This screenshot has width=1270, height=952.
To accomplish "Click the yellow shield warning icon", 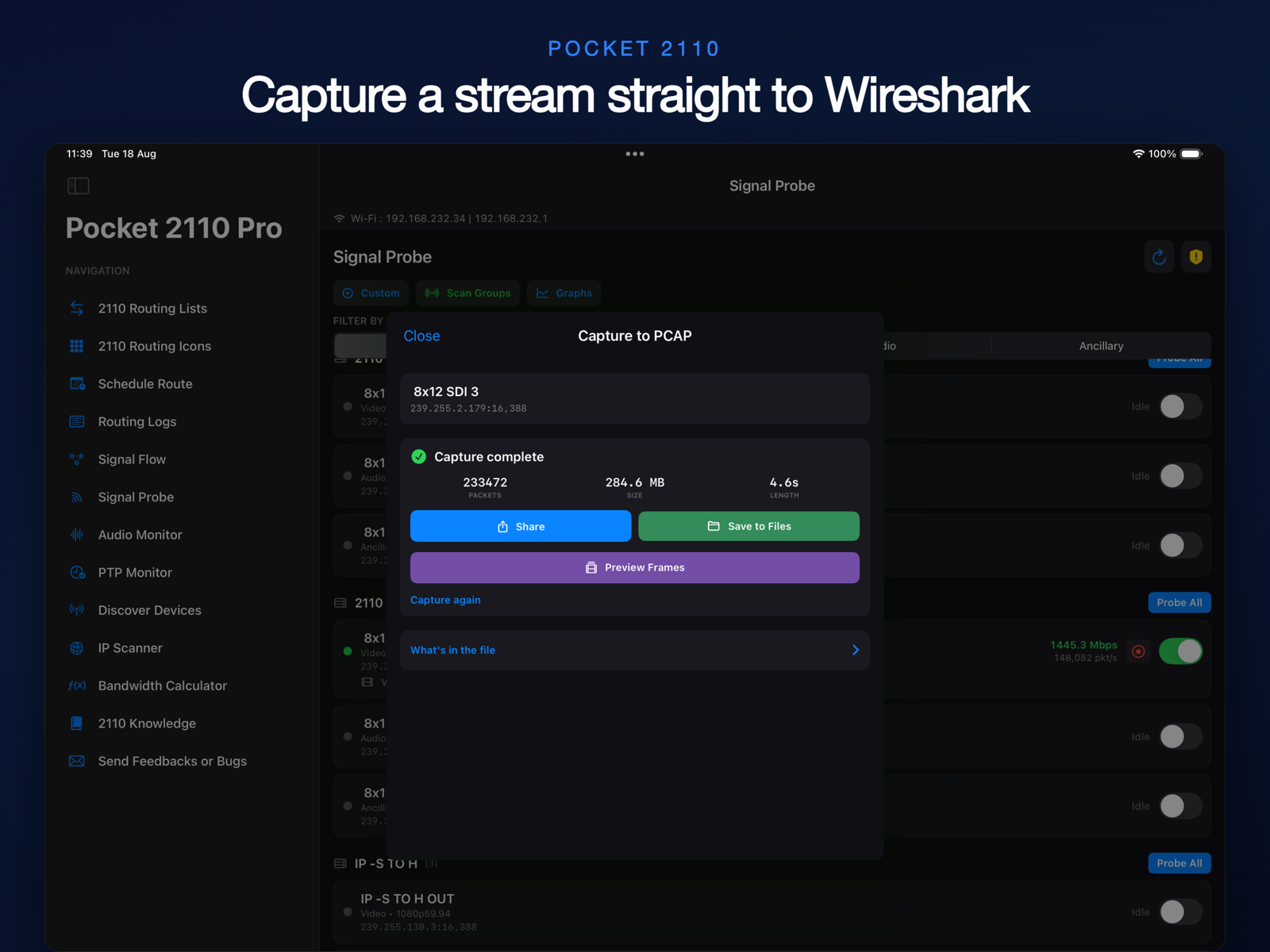I will point(1196,257).
